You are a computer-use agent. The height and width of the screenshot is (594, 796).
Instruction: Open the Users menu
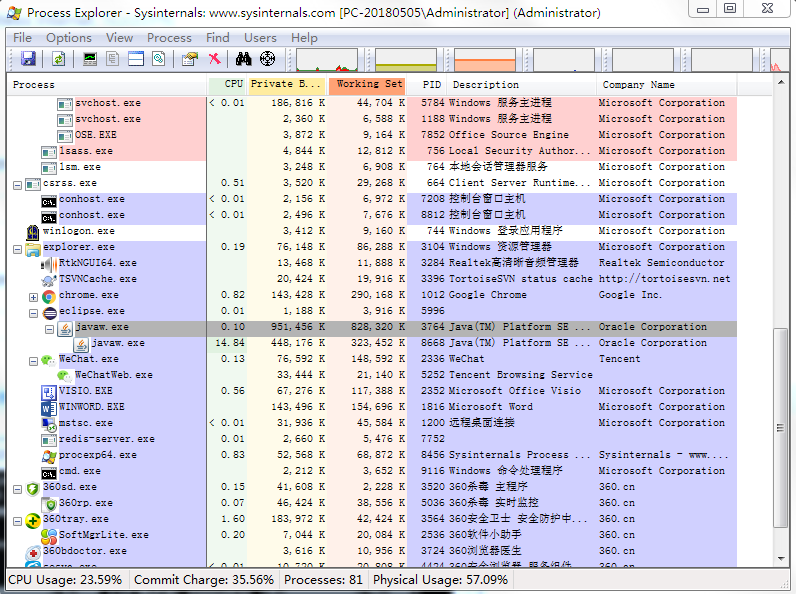pos(260,38)
